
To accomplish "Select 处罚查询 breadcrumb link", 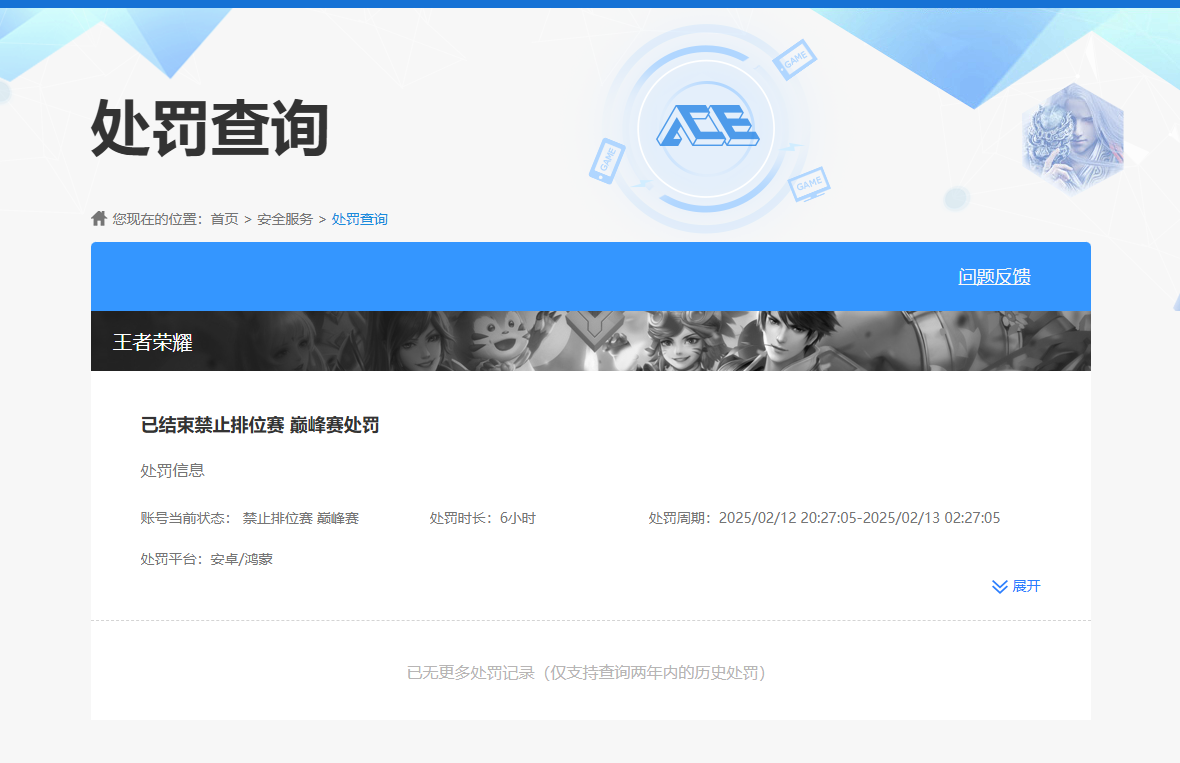I will coord(360,219).
